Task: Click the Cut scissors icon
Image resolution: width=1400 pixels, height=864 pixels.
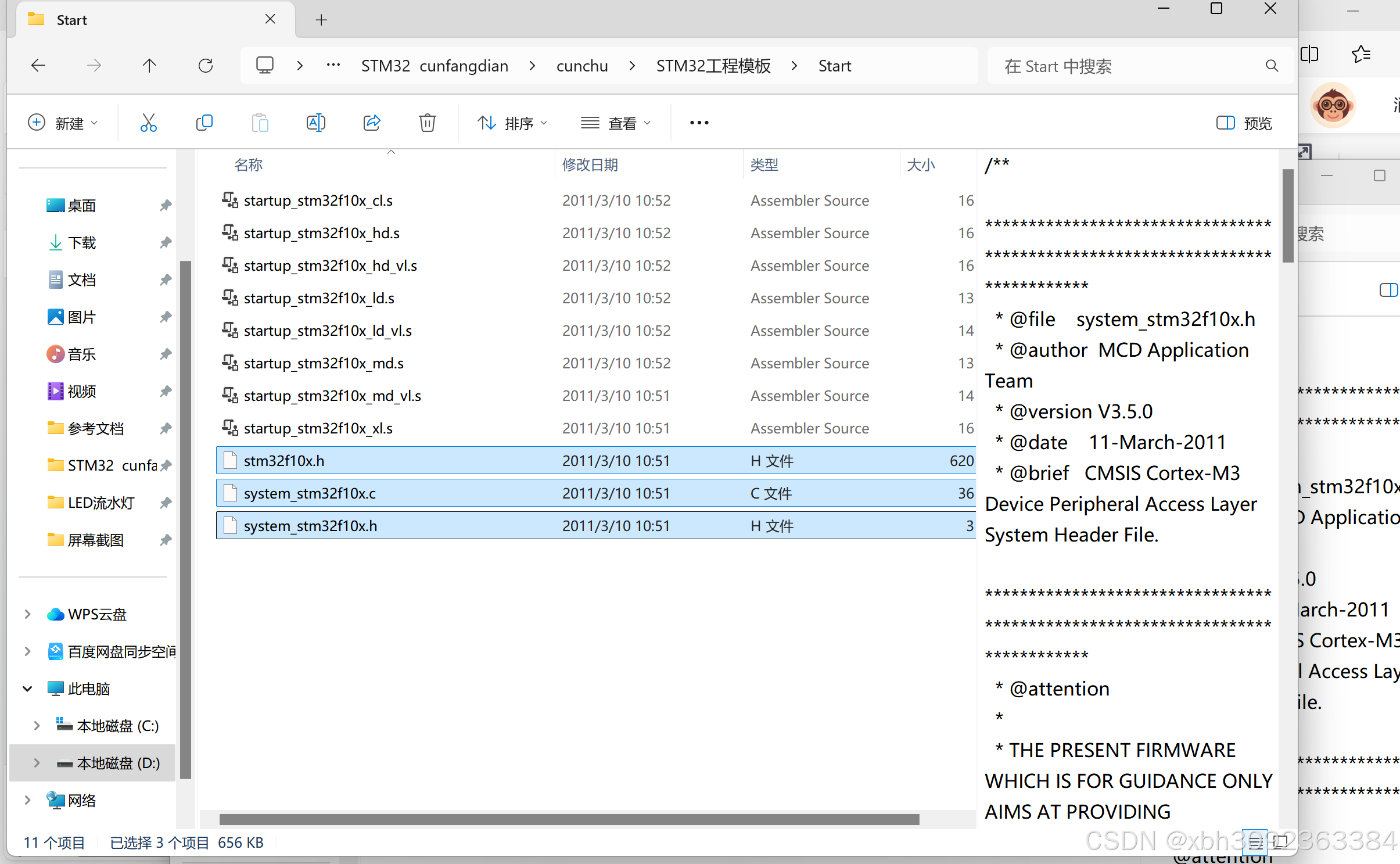Action: click(148, 123)
